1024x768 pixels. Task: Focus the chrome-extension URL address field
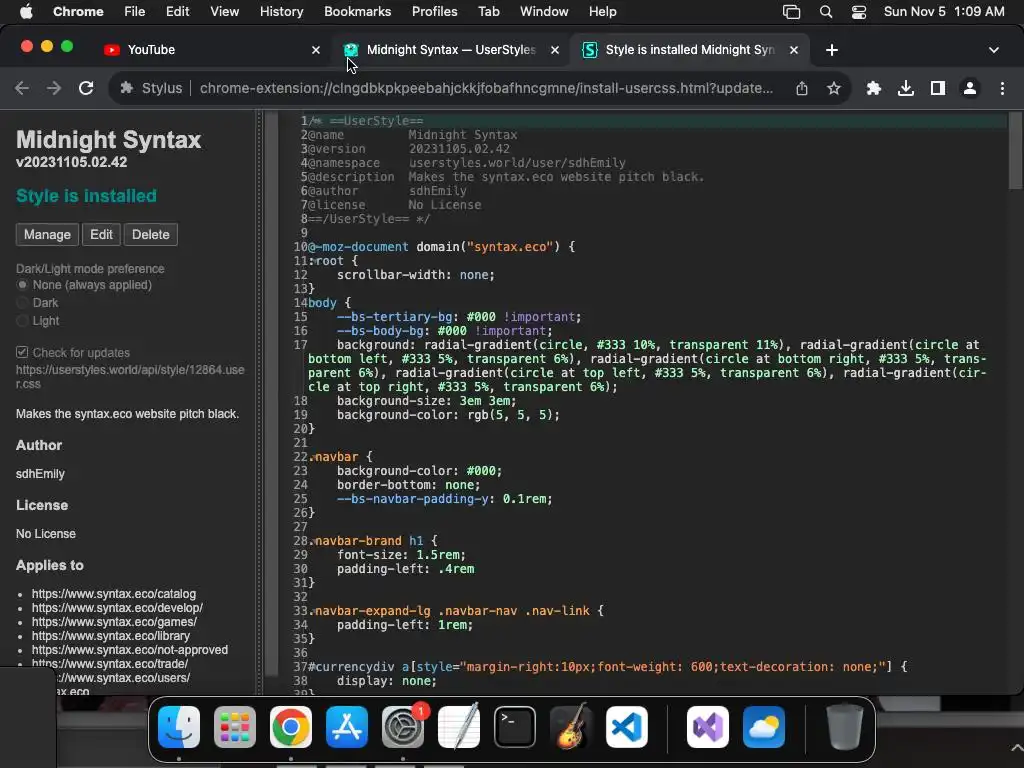pyautogui.click(x=486, y=88)
